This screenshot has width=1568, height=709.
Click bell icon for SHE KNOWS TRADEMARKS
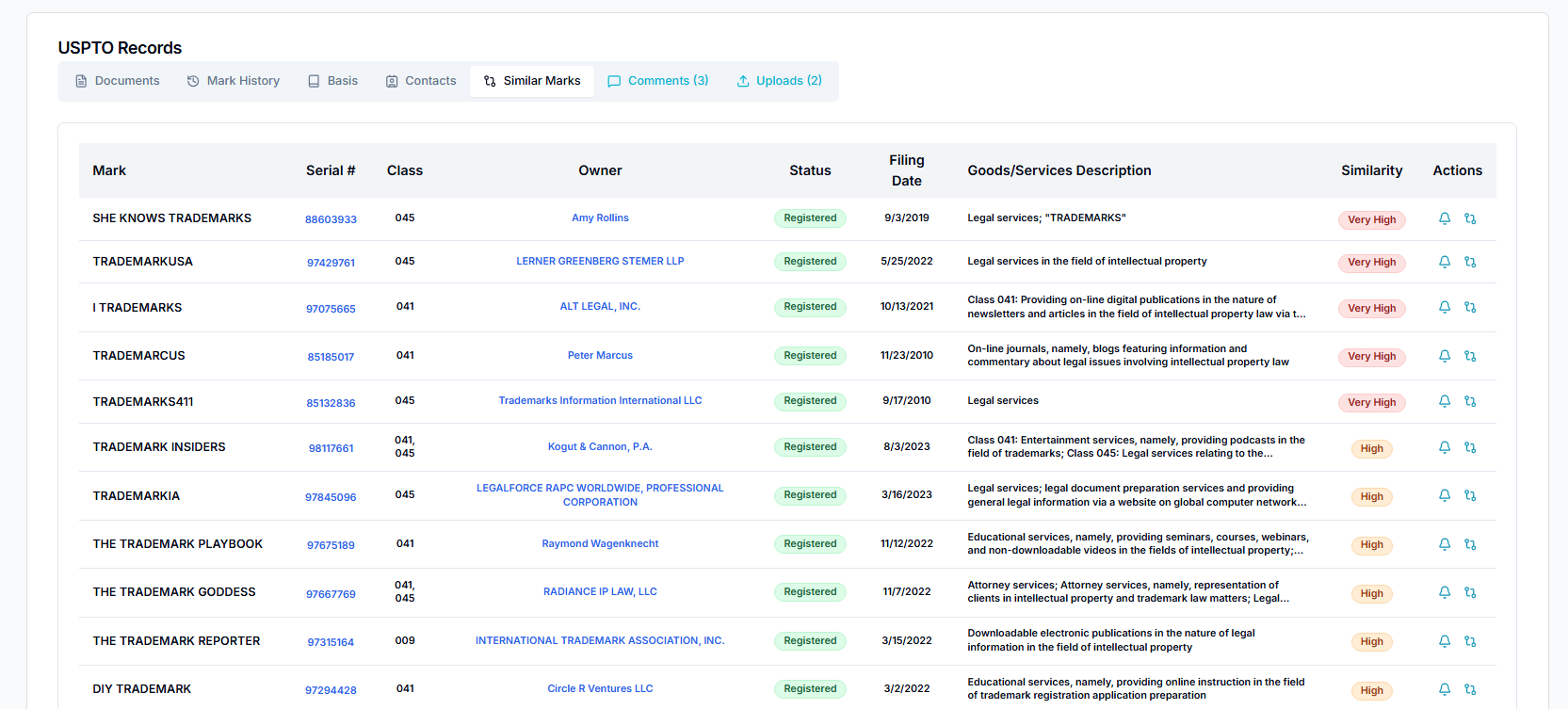(1445, 218)
